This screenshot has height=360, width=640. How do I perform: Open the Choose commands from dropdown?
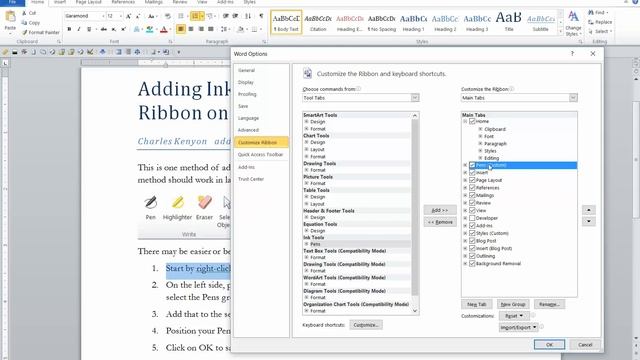pyautogui.click(x=415, y=98)
